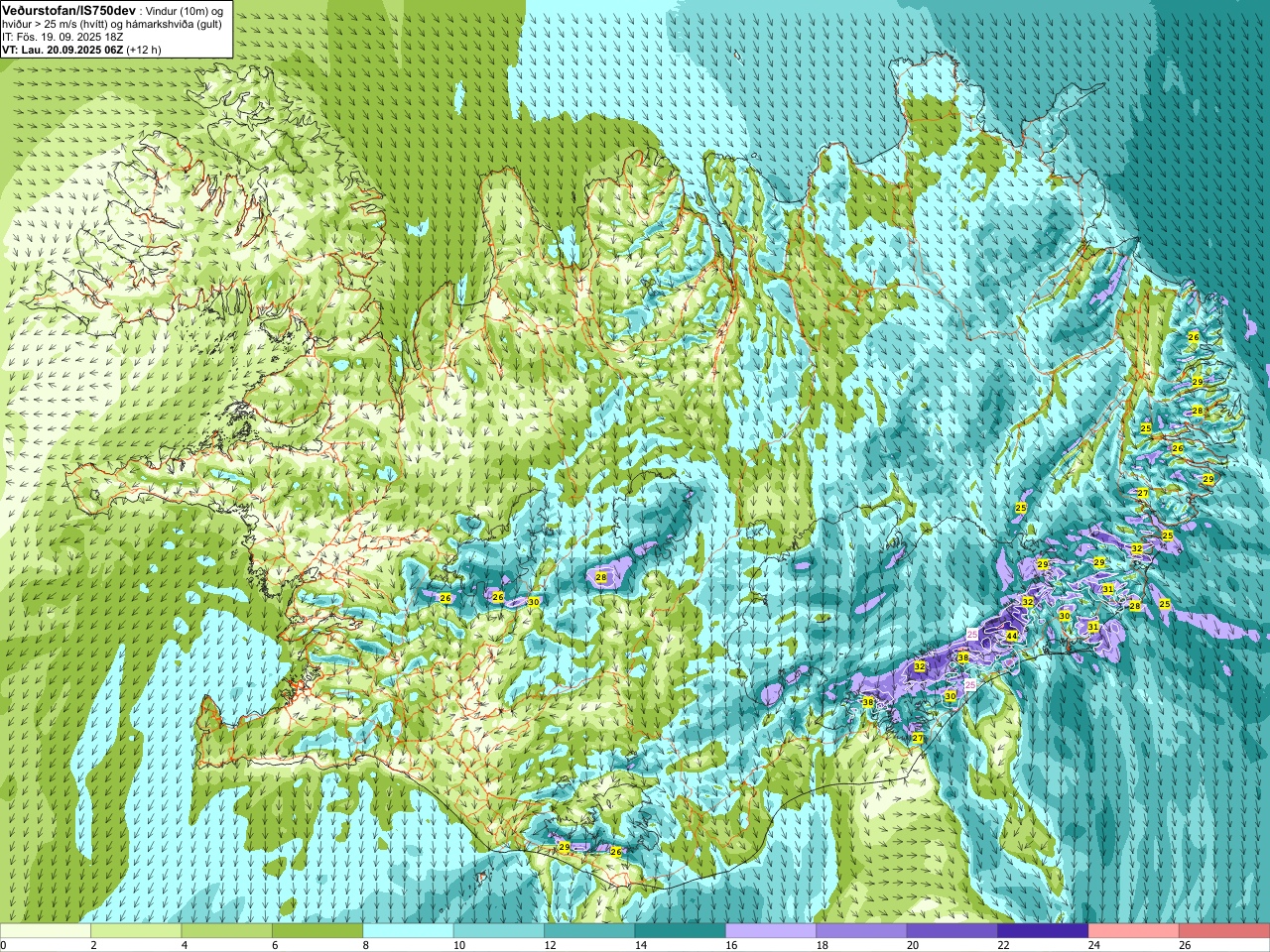1270x952 pixels.
Task: Select the 18–20 m/s medium purple legend swatch
Action: [861, 931]
